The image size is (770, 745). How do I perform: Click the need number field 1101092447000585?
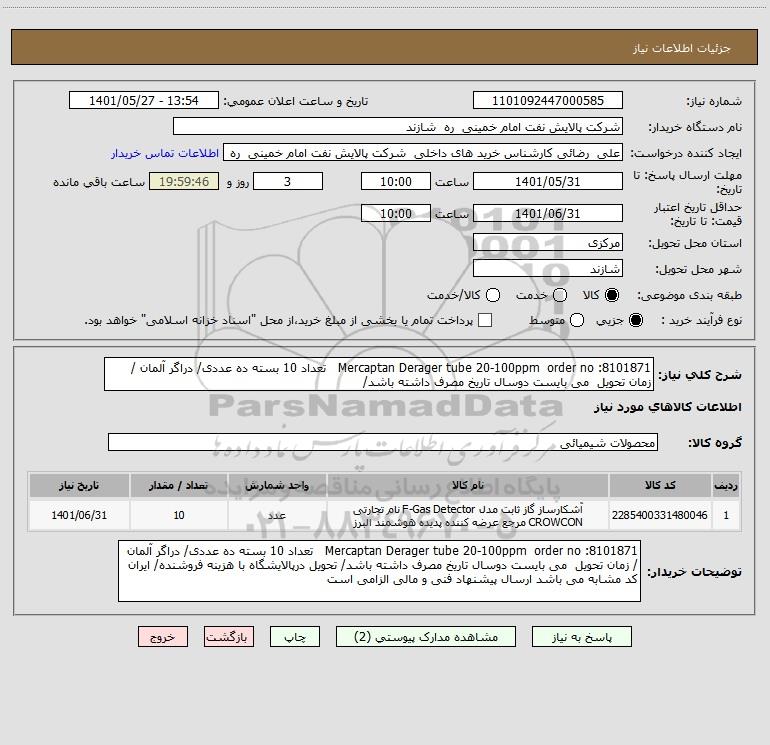[548, 100]
